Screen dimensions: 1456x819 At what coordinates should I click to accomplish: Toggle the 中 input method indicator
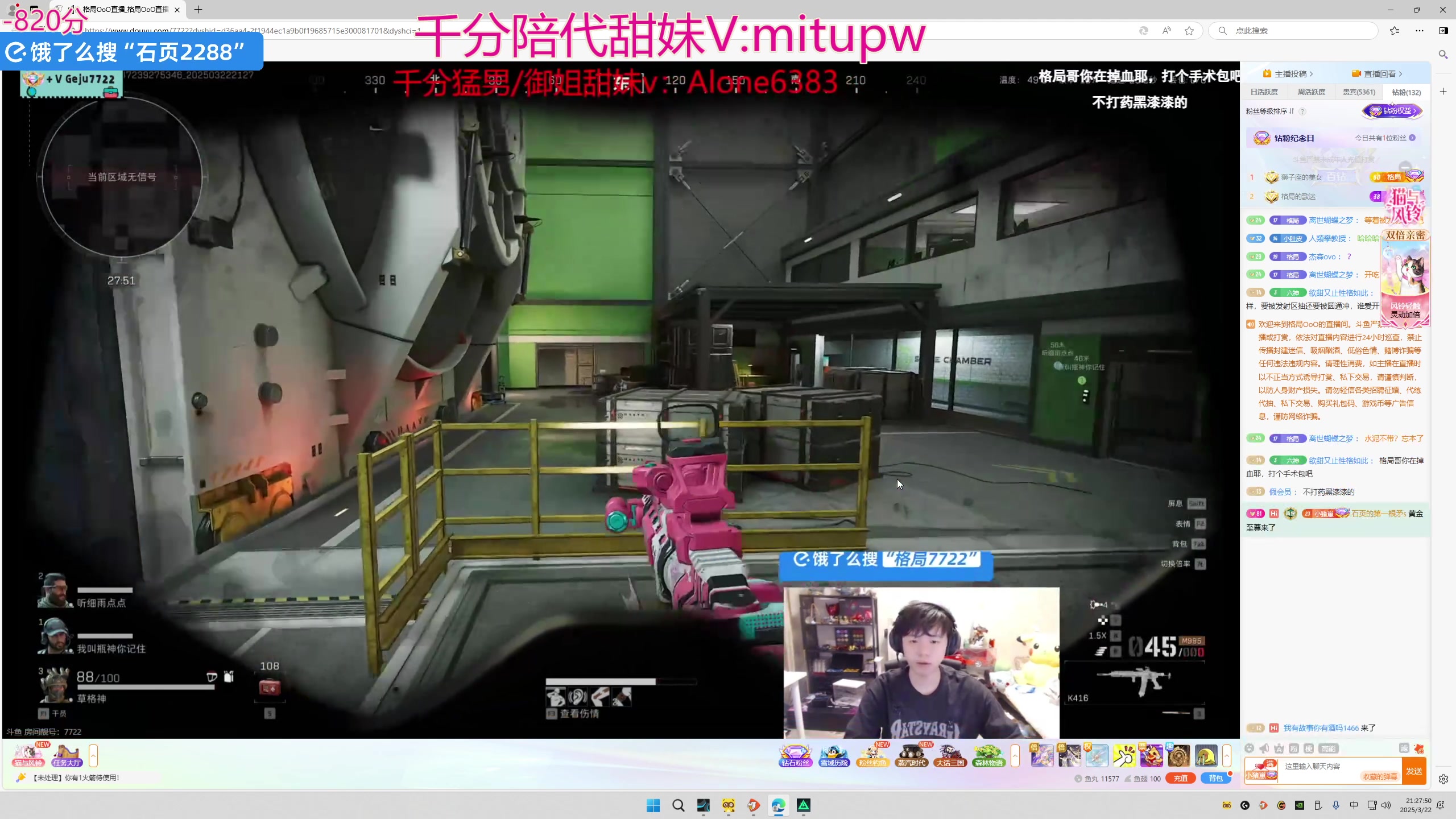(1354, 805)
